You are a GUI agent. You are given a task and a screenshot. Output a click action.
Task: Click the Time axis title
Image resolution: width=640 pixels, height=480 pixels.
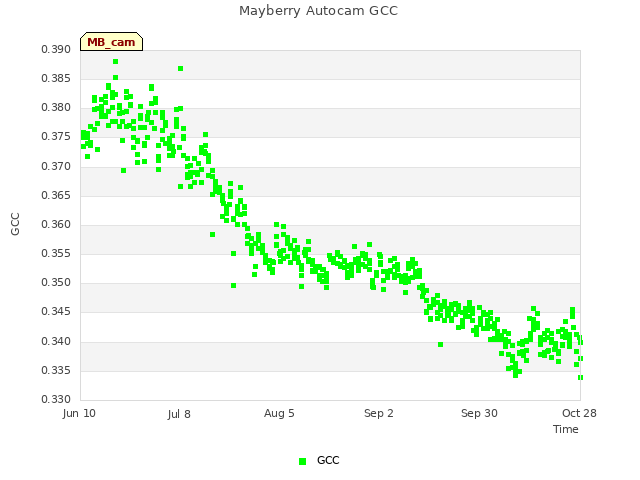click(x=566, y=429)
